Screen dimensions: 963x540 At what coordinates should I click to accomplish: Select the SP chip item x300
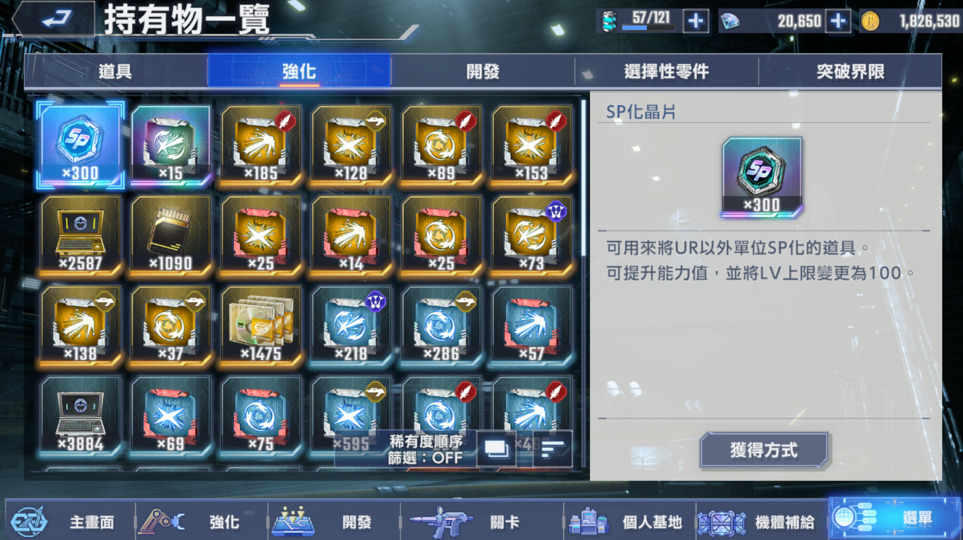[x=80, y=146]
